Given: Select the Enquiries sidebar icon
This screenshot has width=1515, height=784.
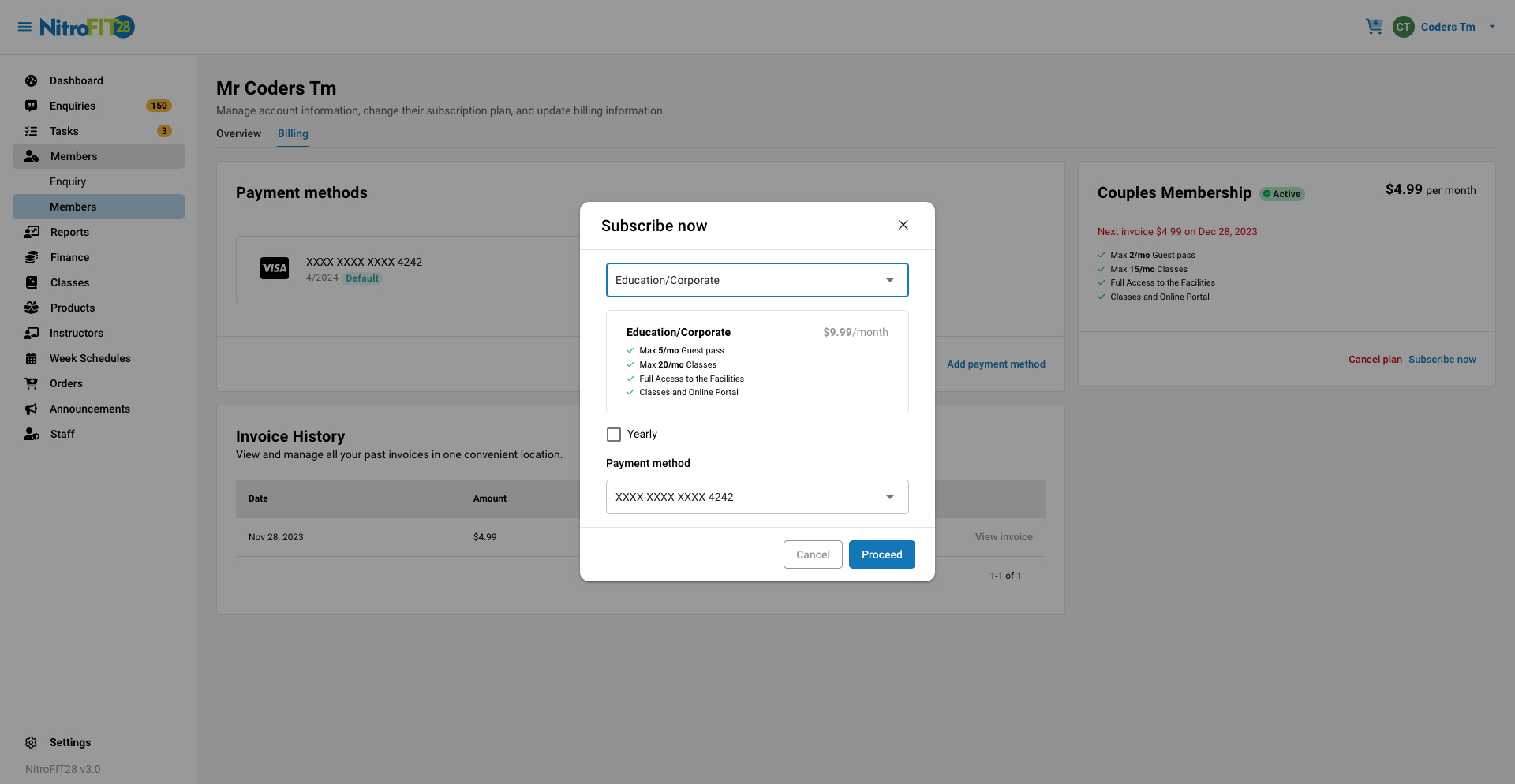Looking at the screenshot, I should coord(31,106).
